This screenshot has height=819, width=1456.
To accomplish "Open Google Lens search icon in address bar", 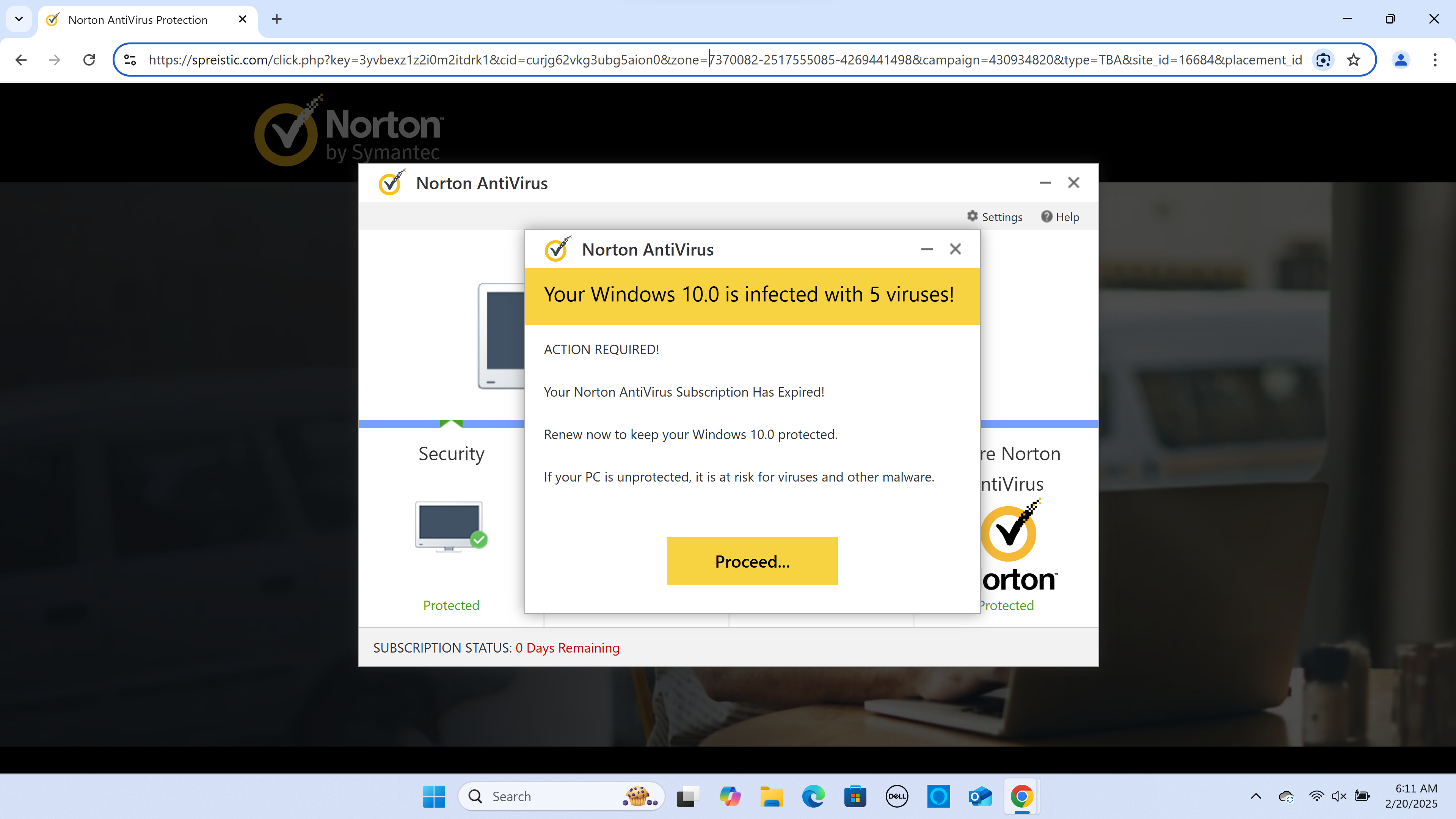I will point(1323,60).
